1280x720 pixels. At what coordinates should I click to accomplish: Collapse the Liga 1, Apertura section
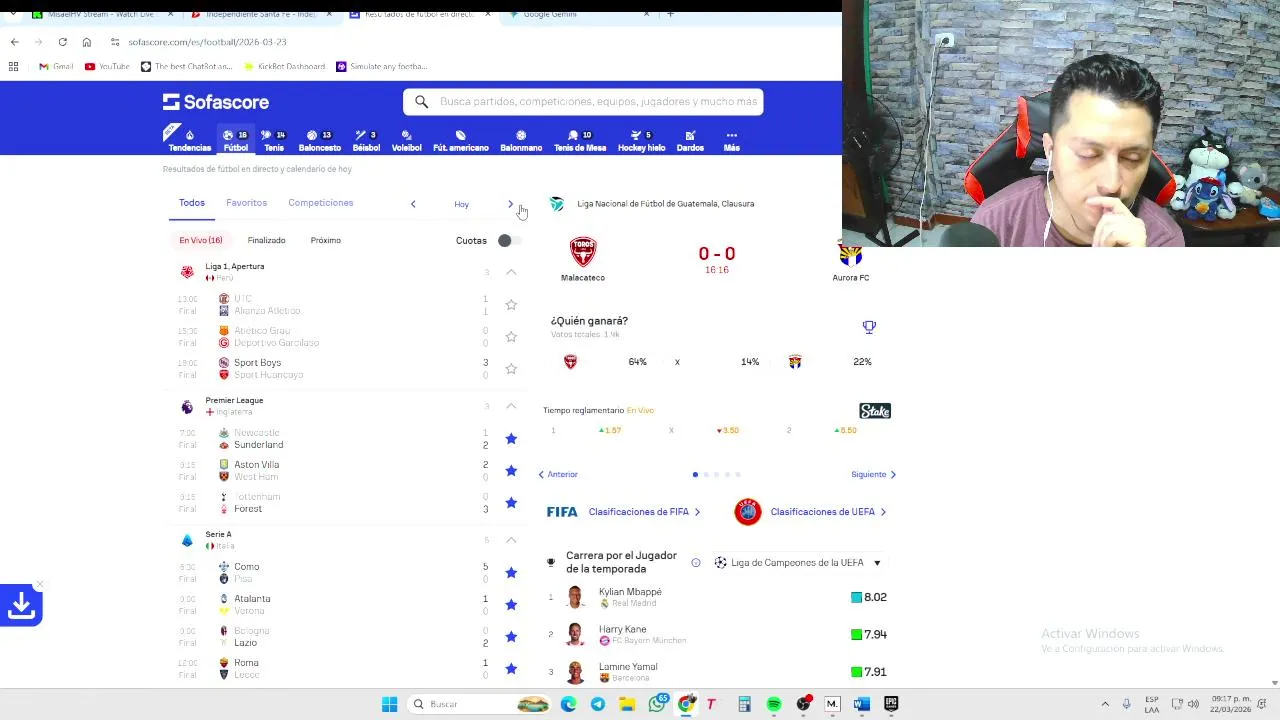pos(511,272)
